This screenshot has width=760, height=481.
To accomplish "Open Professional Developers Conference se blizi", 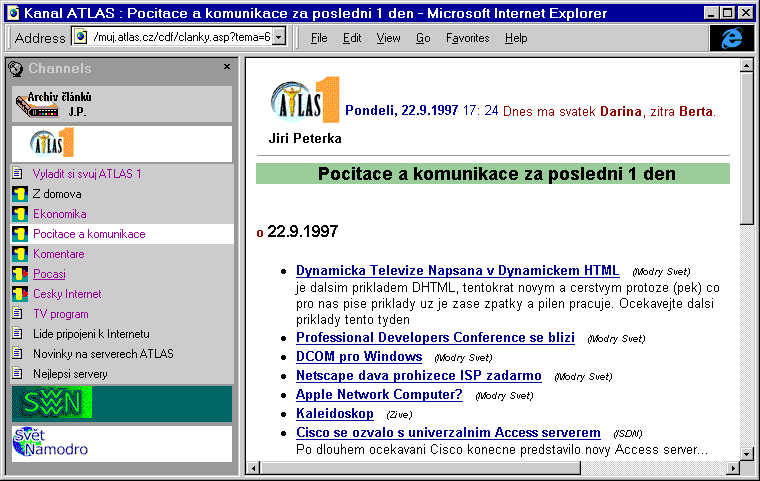I will coord(435,337).
